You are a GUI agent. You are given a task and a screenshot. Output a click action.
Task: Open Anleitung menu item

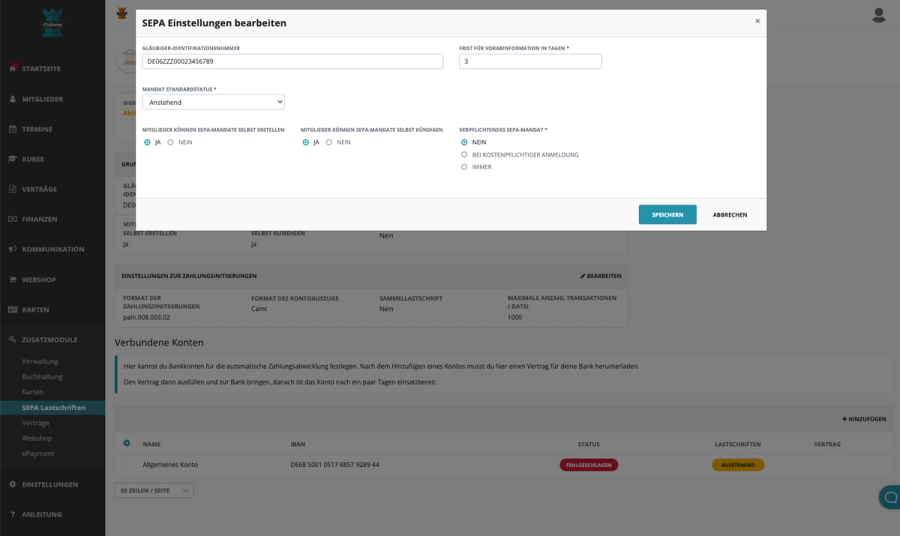tap(42, 514)
